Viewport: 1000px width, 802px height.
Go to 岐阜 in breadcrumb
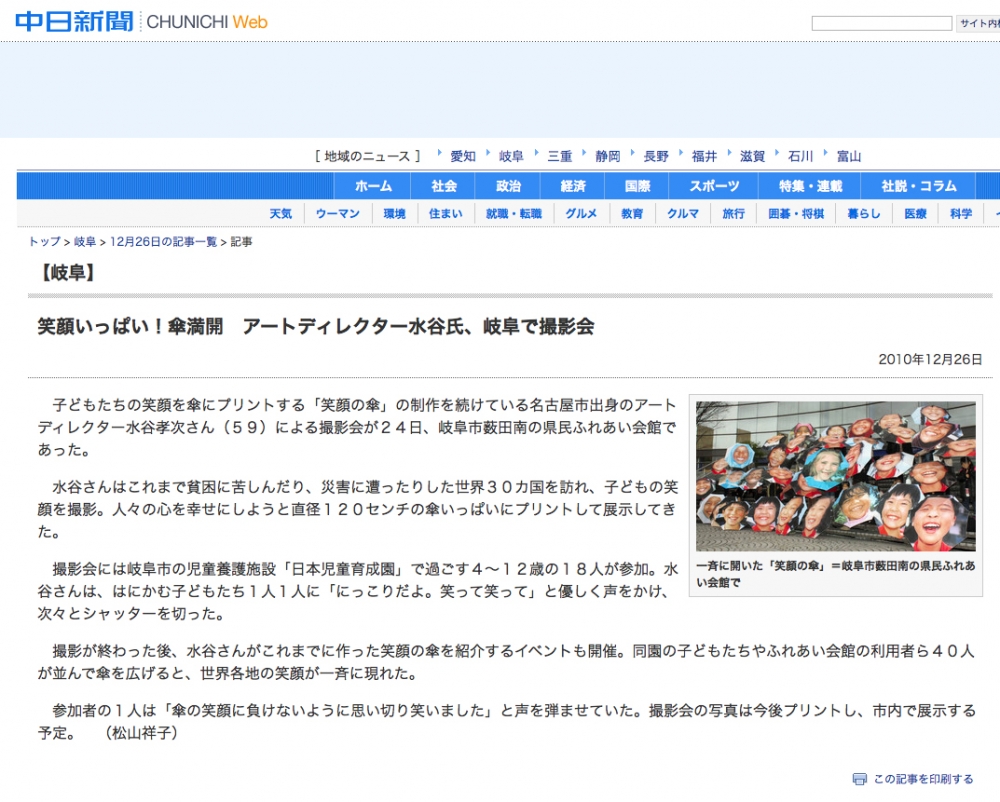tap(85, 242)
